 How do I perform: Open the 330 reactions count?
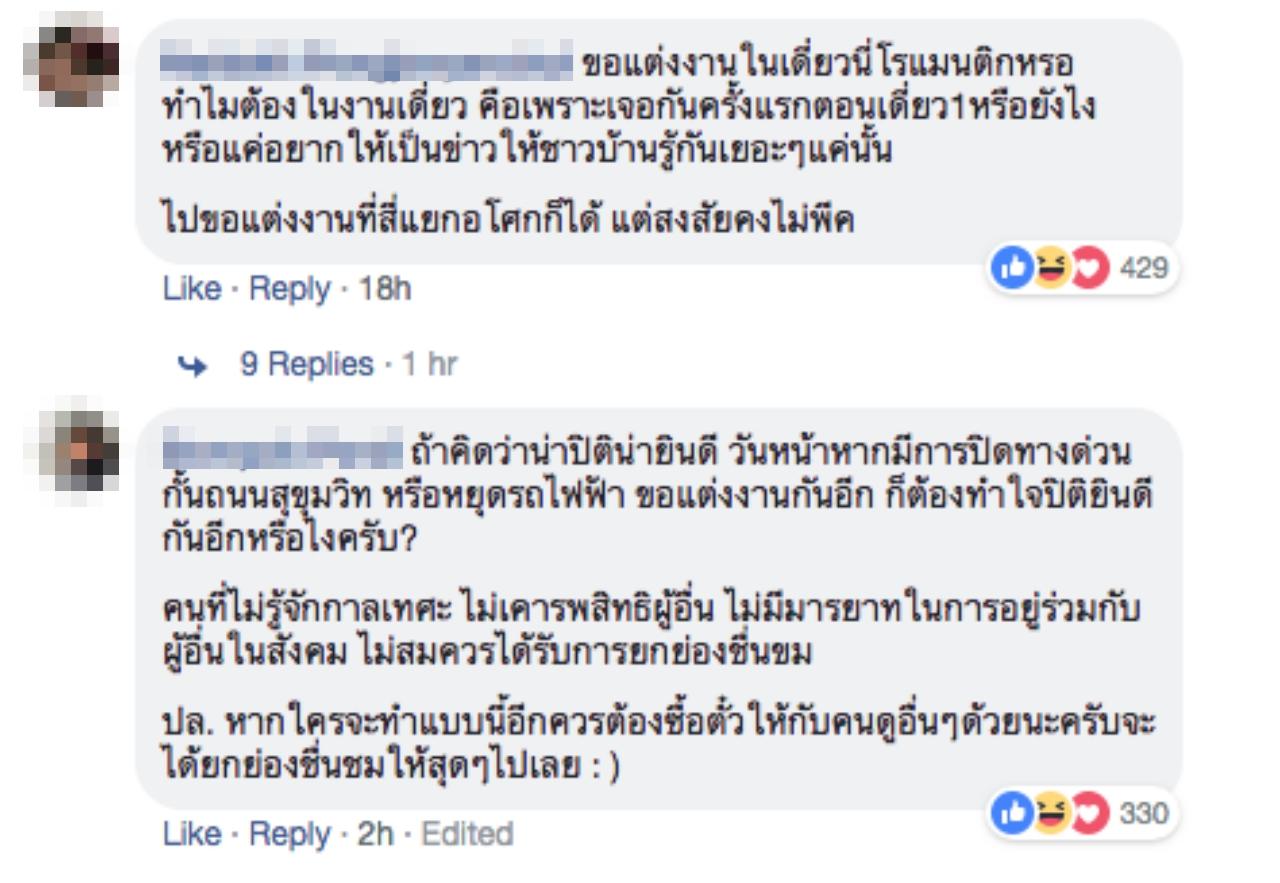[1144, 813]
